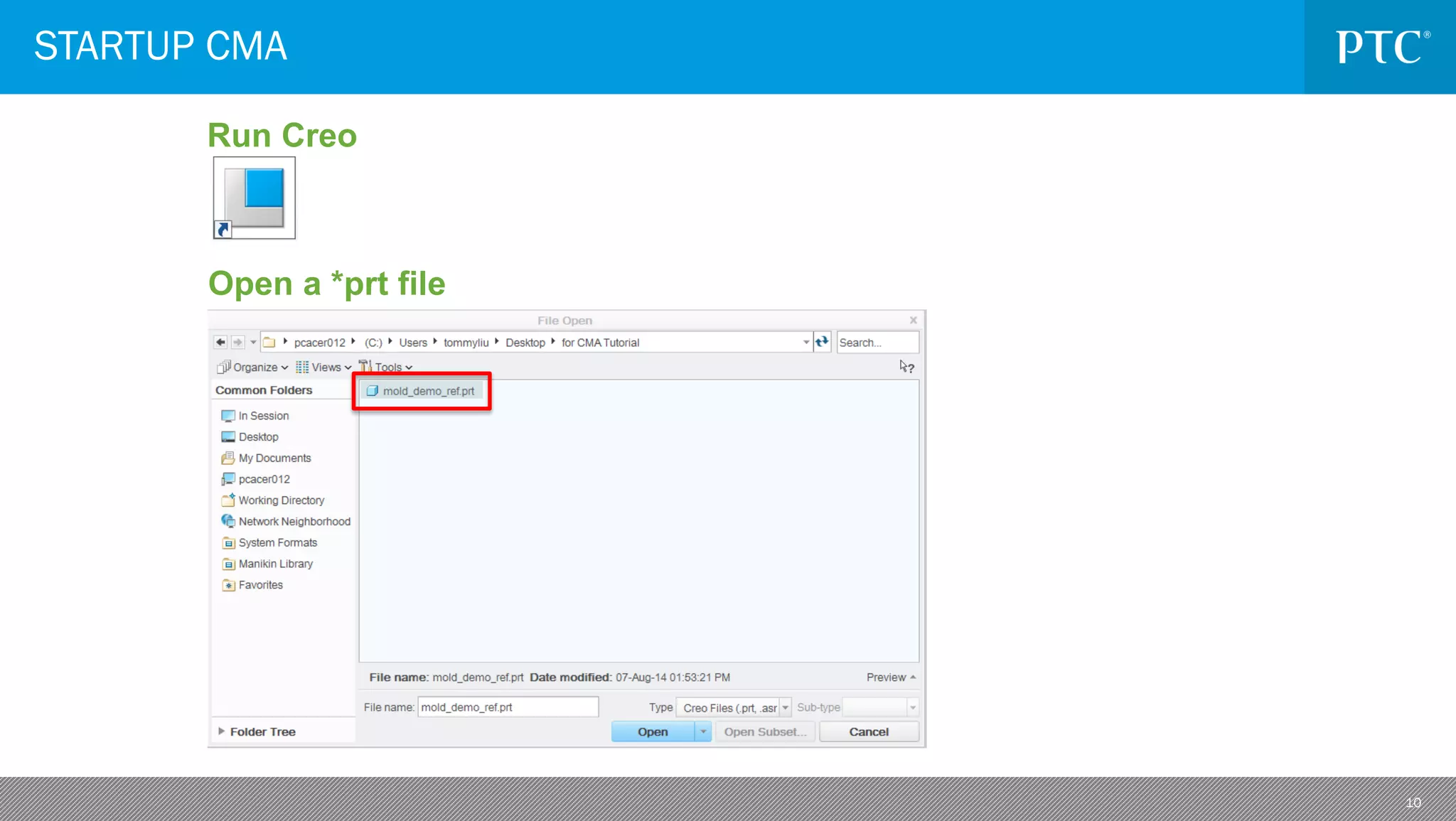Expand the Folder Tree panel
Viewport: 1456px width, 821px height.
coord(257,731)
